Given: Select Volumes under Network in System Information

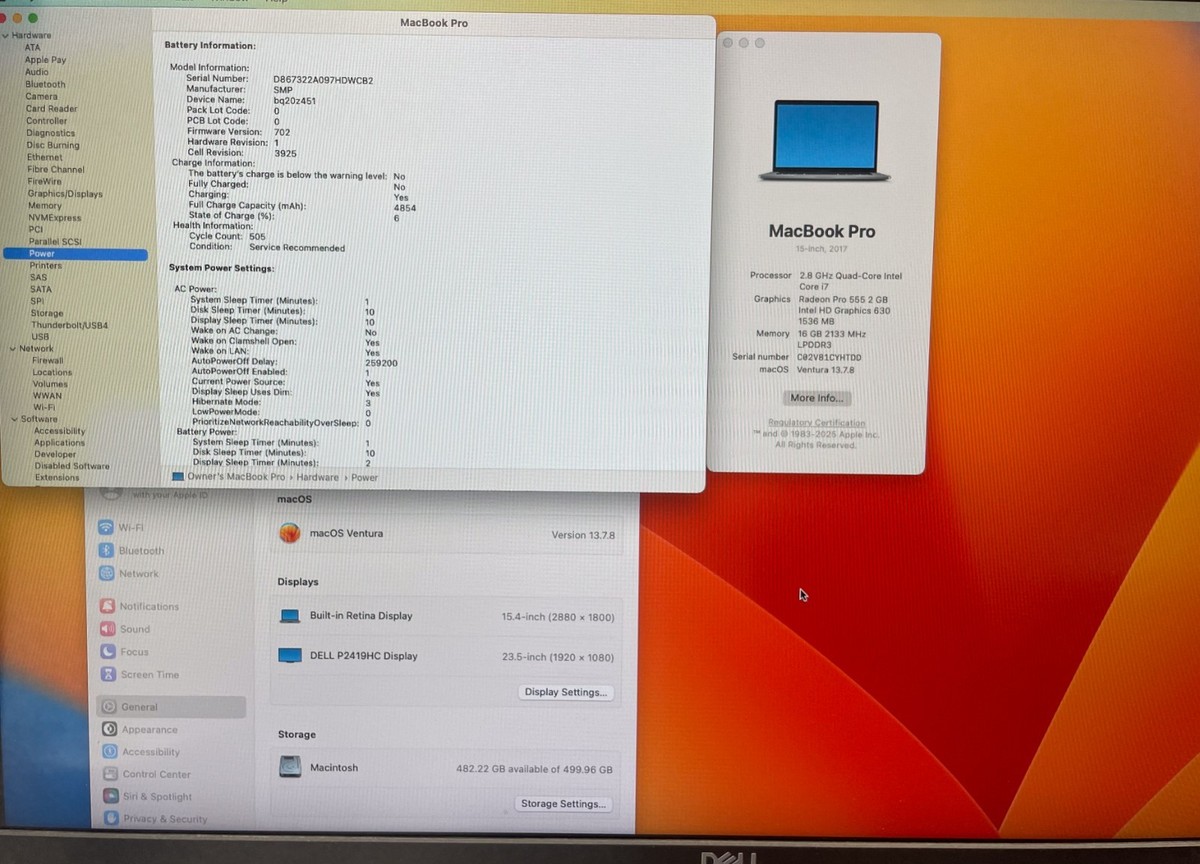Looking at the screenshot, I should (x=50, y=384).
